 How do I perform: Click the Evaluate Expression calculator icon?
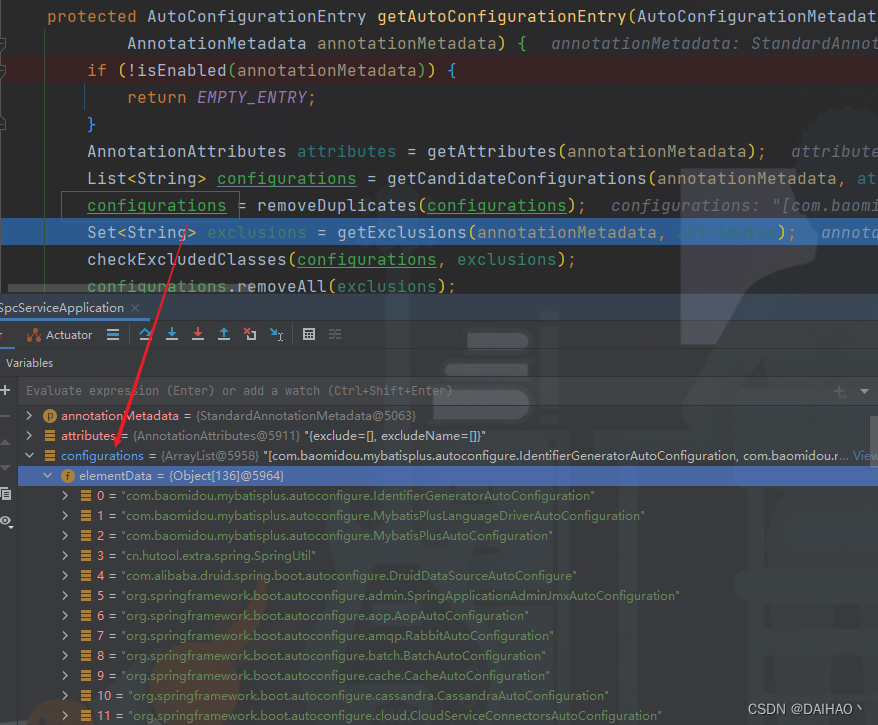pyautogui.click(x=309, y=334)
